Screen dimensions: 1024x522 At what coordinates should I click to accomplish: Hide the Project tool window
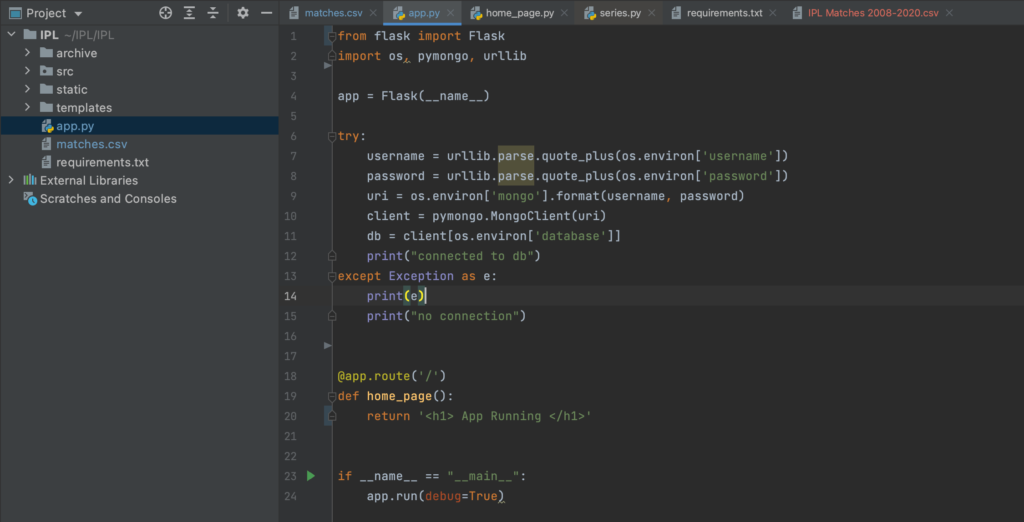[x=266, y=13]
